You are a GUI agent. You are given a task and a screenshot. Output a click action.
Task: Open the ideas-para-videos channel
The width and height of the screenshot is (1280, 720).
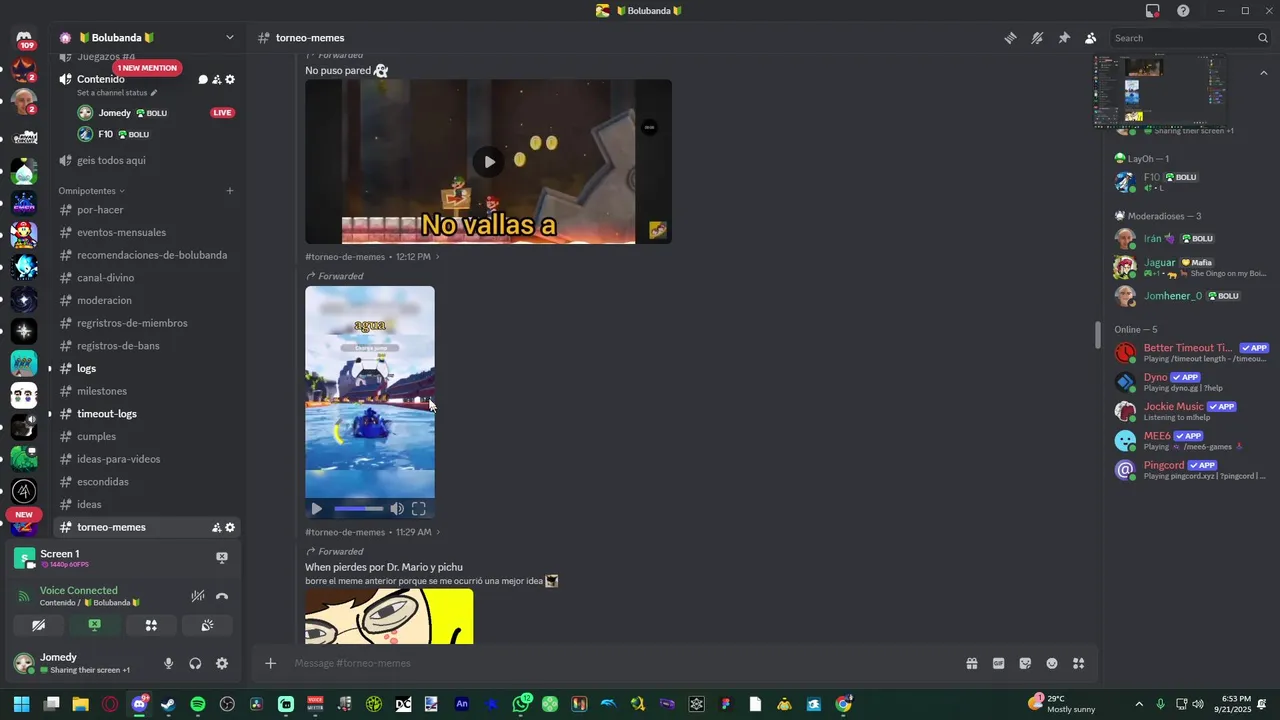pyautogui.click(x=147, y=459)
